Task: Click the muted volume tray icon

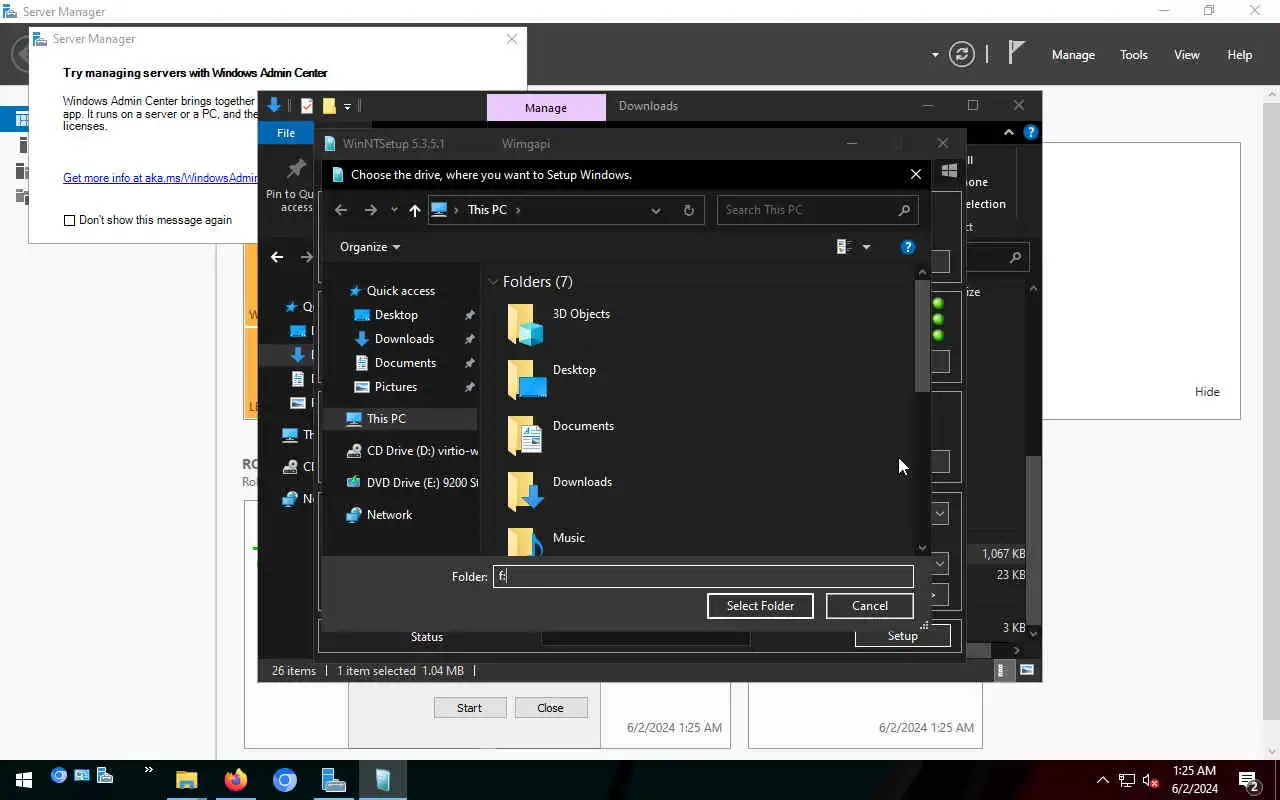Action: point(1150,780)
